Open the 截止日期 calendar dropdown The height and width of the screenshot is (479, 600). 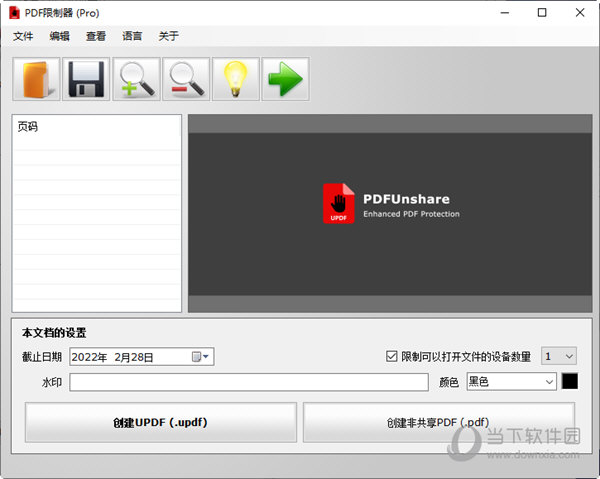point(200,357)
